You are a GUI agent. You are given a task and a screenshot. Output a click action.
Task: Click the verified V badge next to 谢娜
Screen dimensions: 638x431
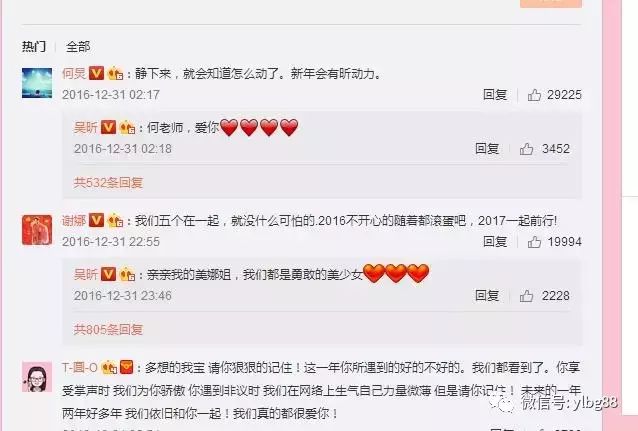pos(96,220)
